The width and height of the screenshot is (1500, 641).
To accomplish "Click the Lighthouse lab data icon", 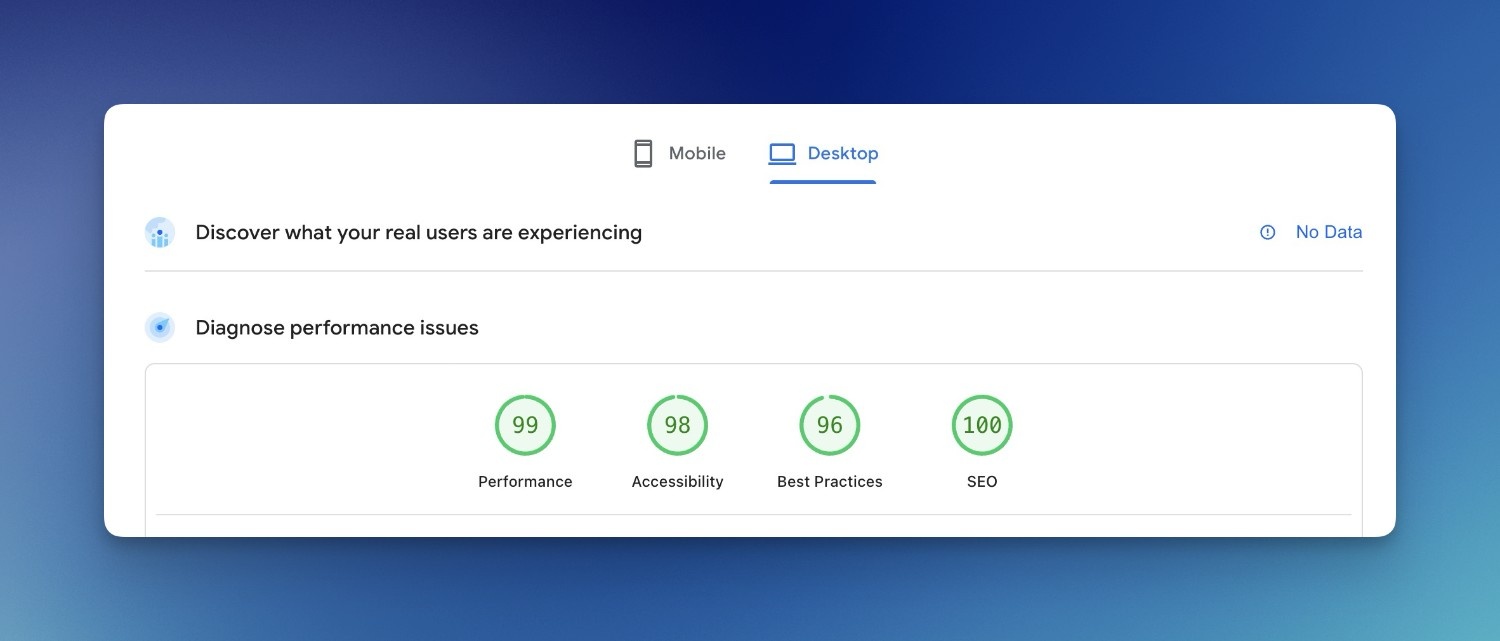I will tap(159, 327).
